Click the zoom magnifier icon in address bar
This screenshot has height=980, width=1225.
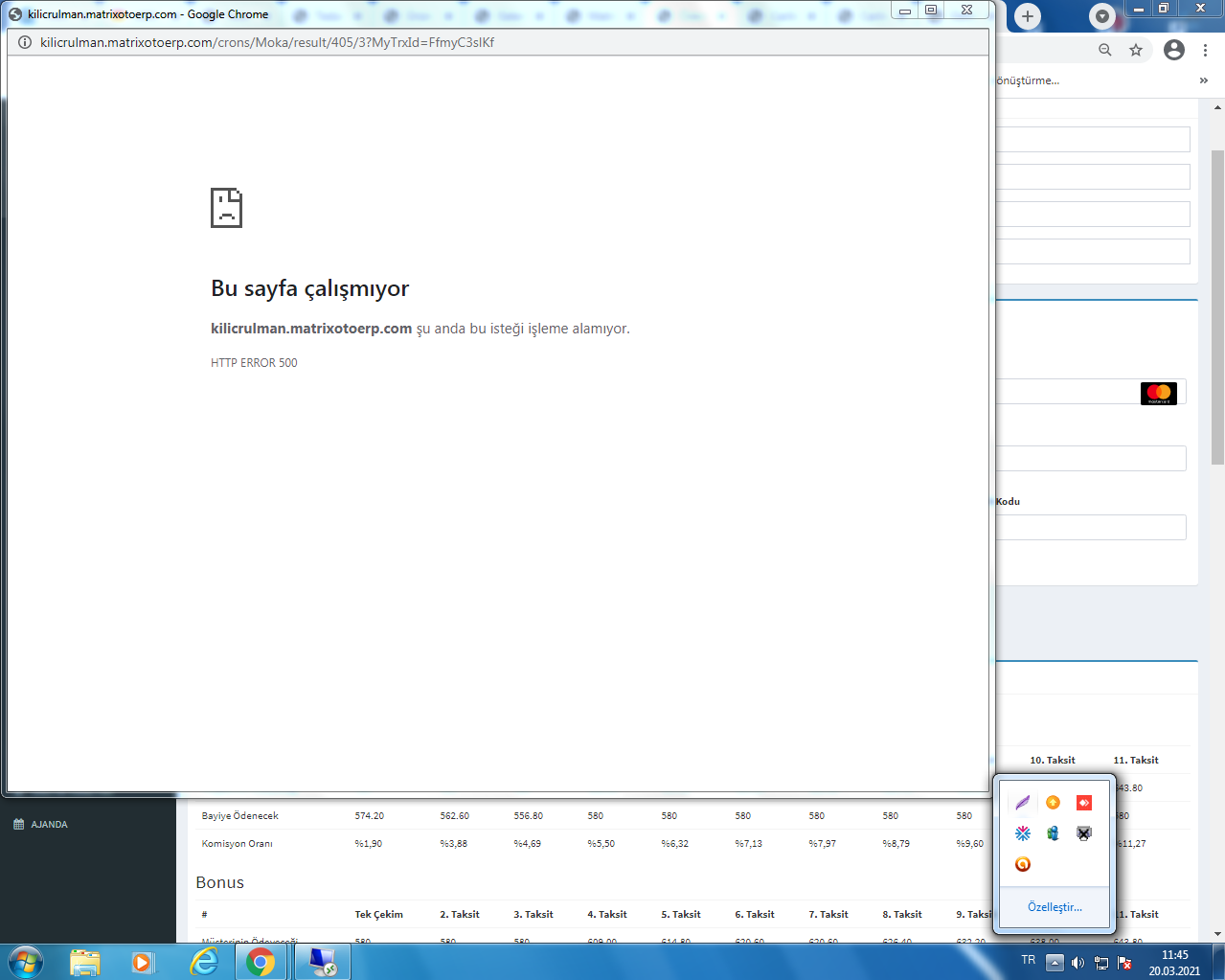point(1105,50)
